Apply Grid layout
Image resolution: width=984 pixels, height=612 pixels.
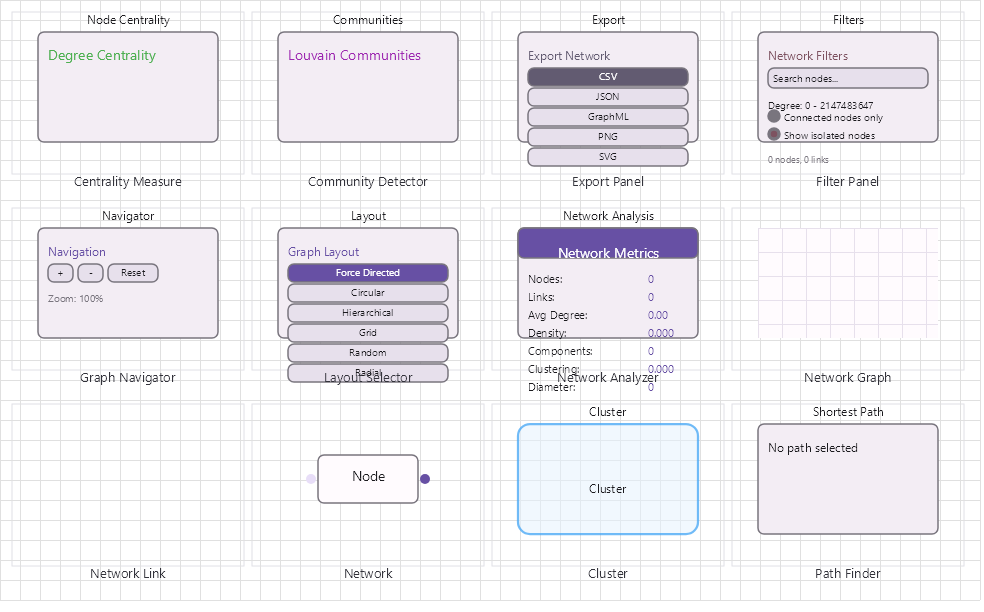pos(368,333)
